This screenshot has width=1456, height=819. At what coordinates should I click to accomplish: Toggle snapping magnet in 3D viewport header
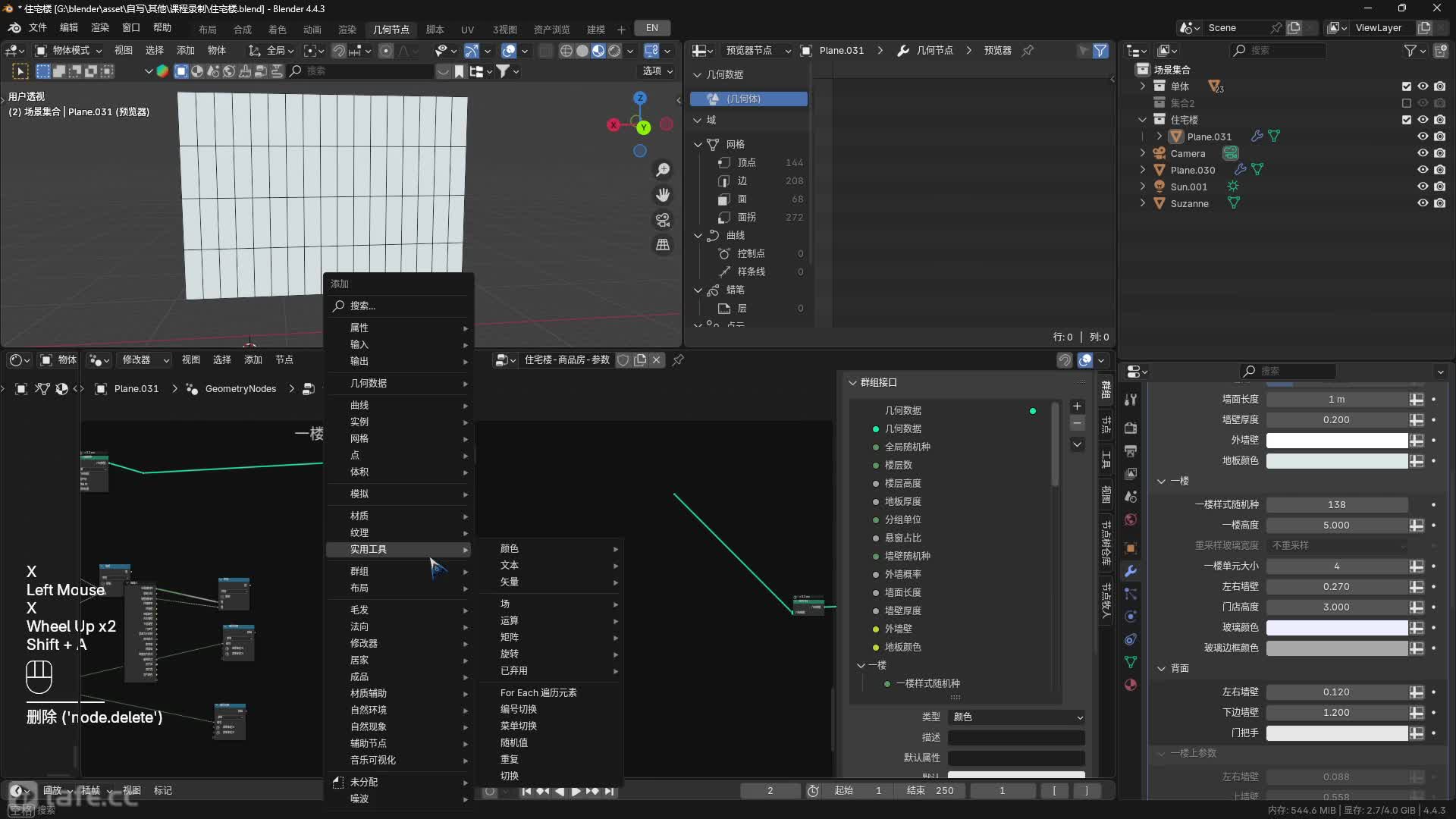coord(339,51)
